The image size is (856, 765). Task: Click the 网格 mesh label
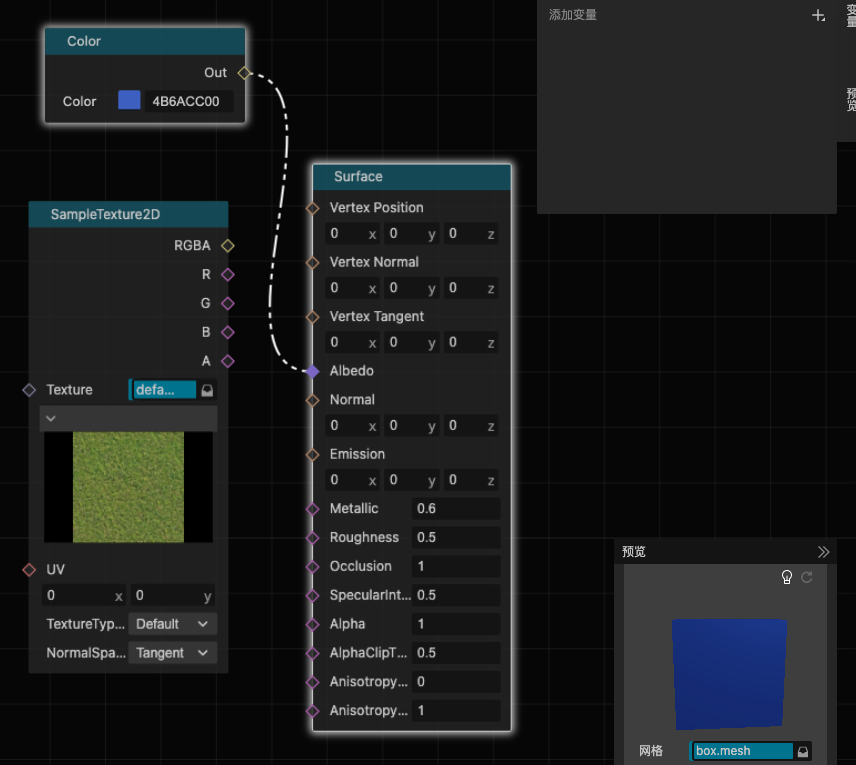pyautogui.click(x=651, y=751)
